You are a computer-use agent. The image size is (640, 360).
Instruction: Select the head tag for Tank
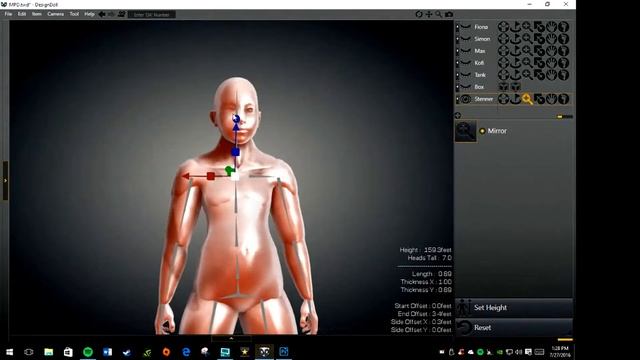point(563,75)
